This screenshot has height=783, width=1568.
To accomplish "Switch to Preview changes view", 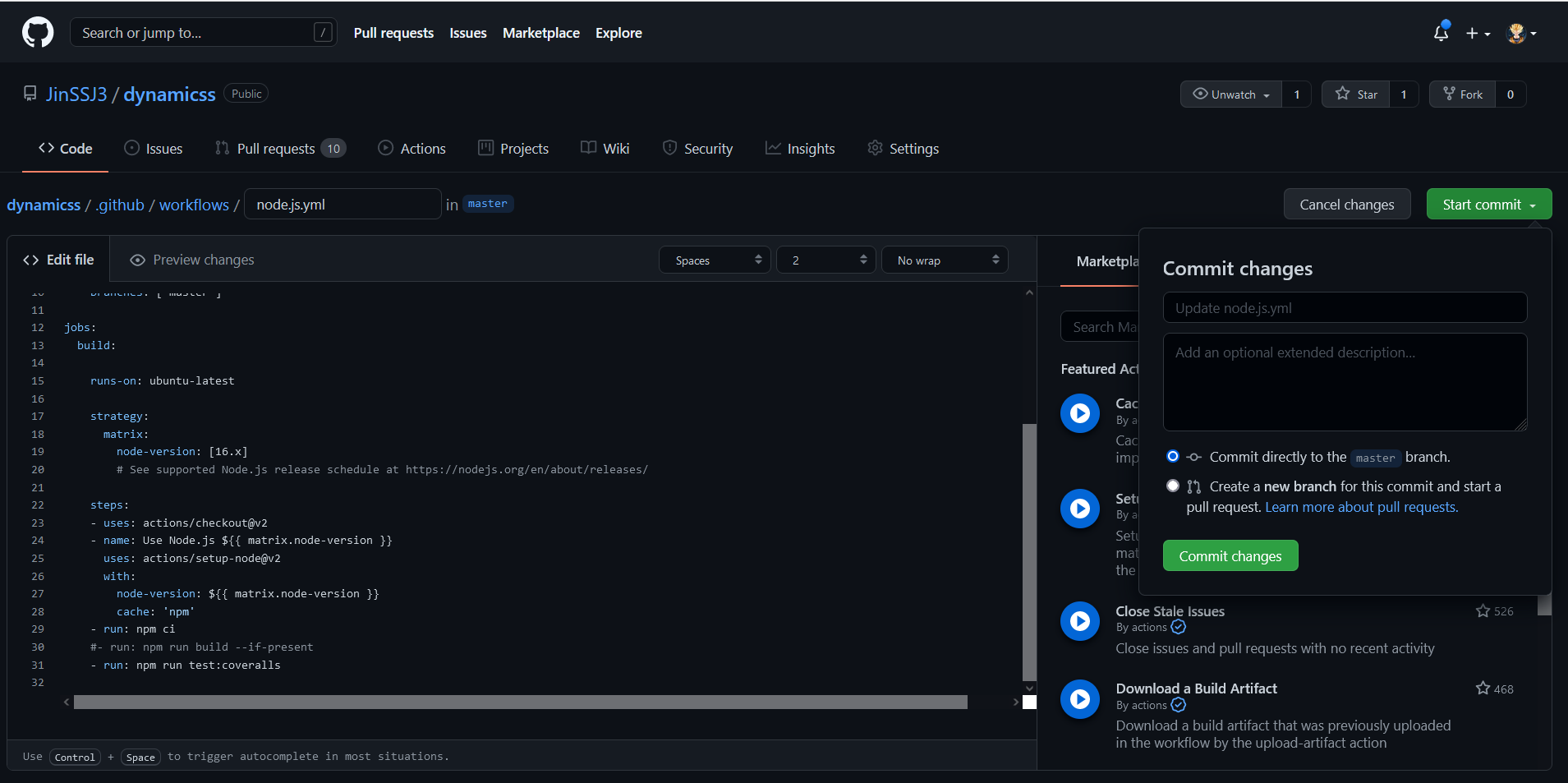I will click(x=192, y=260).
